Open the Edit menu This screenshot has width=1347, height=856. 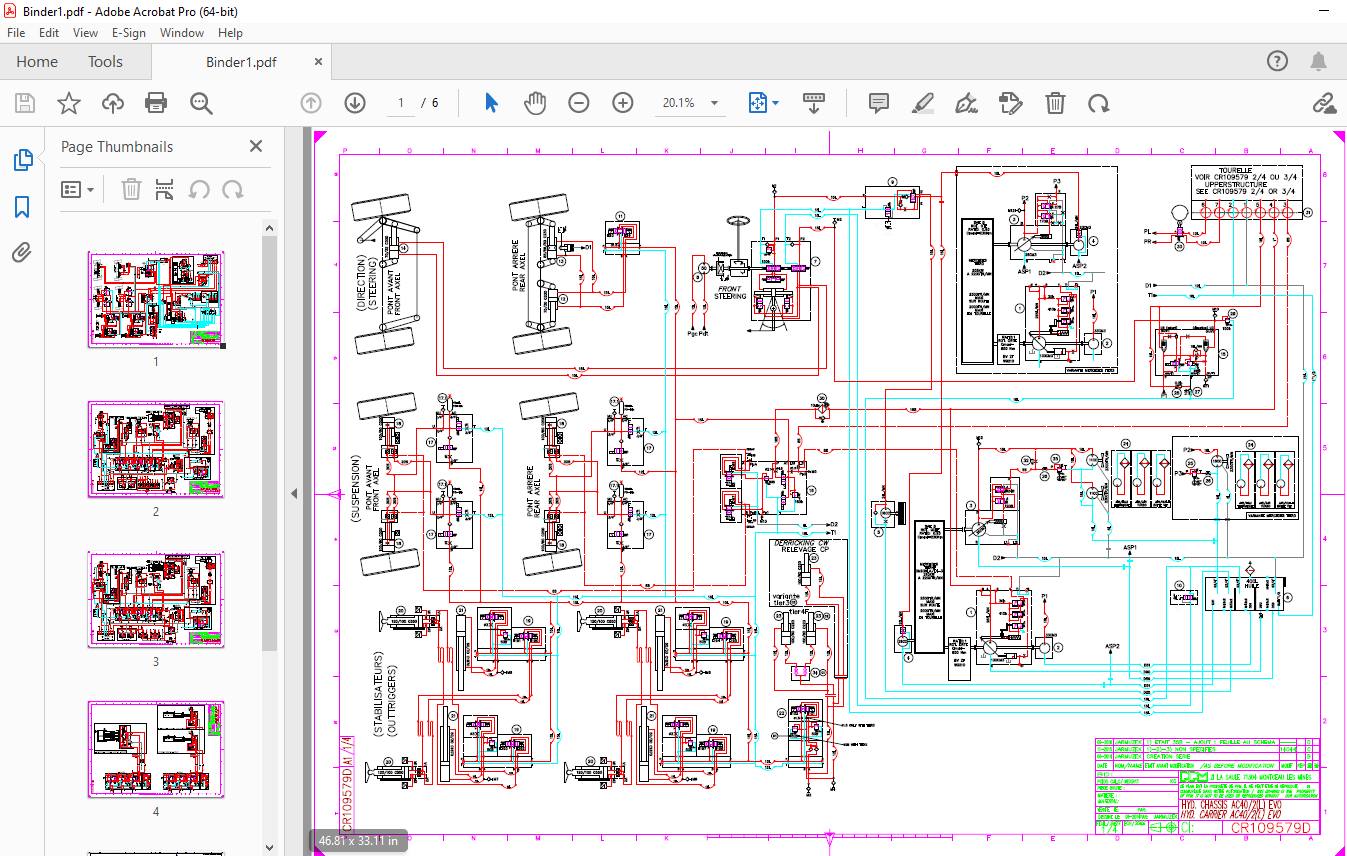pyautogui.click(x=49, y=33)
